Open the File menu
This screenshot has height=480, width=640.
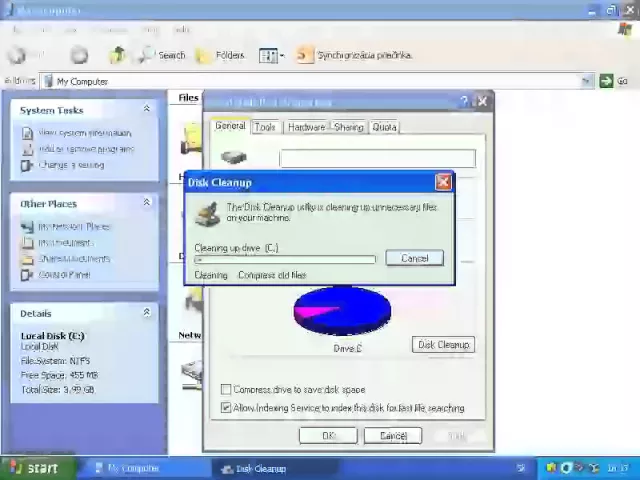pos(16,30)
